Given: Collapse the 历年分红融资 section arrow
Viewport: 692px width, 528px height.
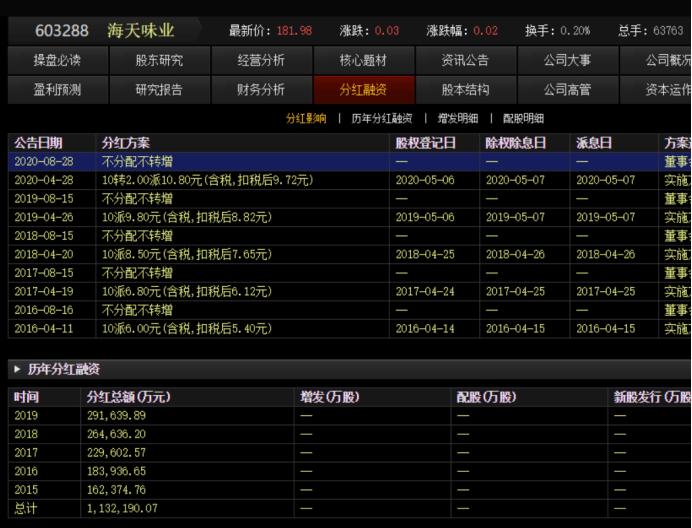Looking at the screenshot, I should (17, 369).
